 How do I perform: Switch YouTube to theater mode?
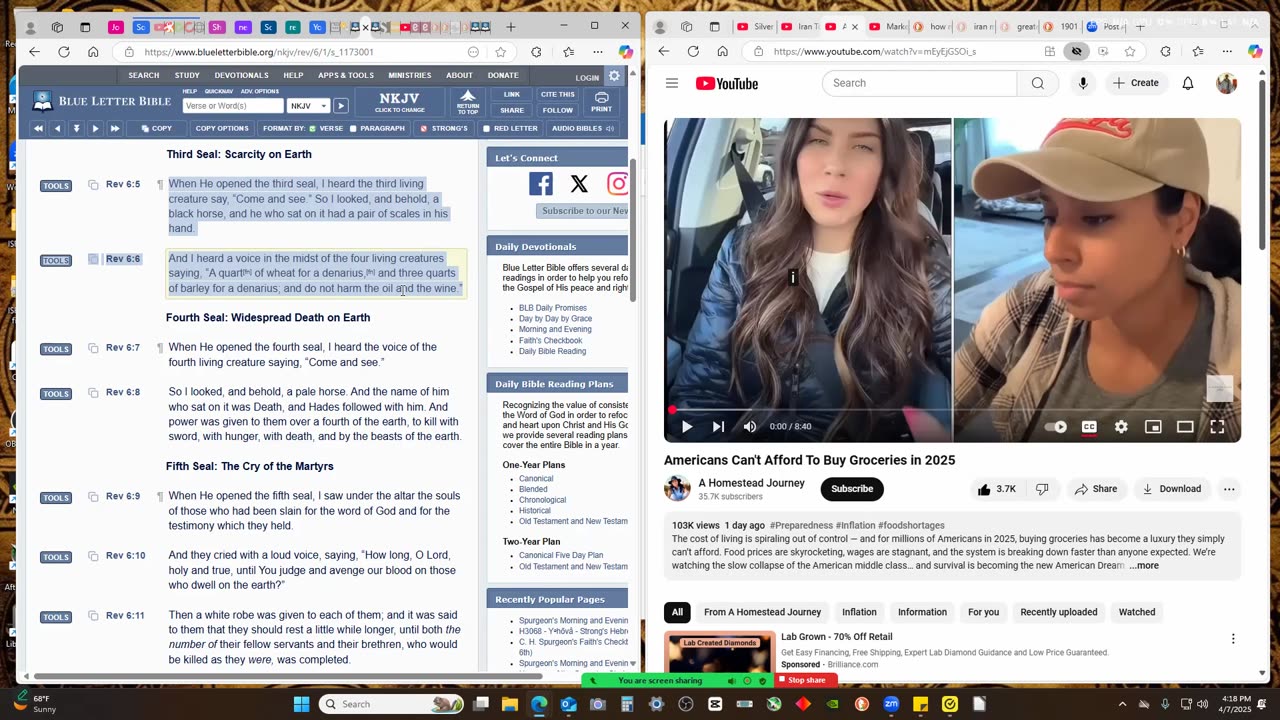1185,427
